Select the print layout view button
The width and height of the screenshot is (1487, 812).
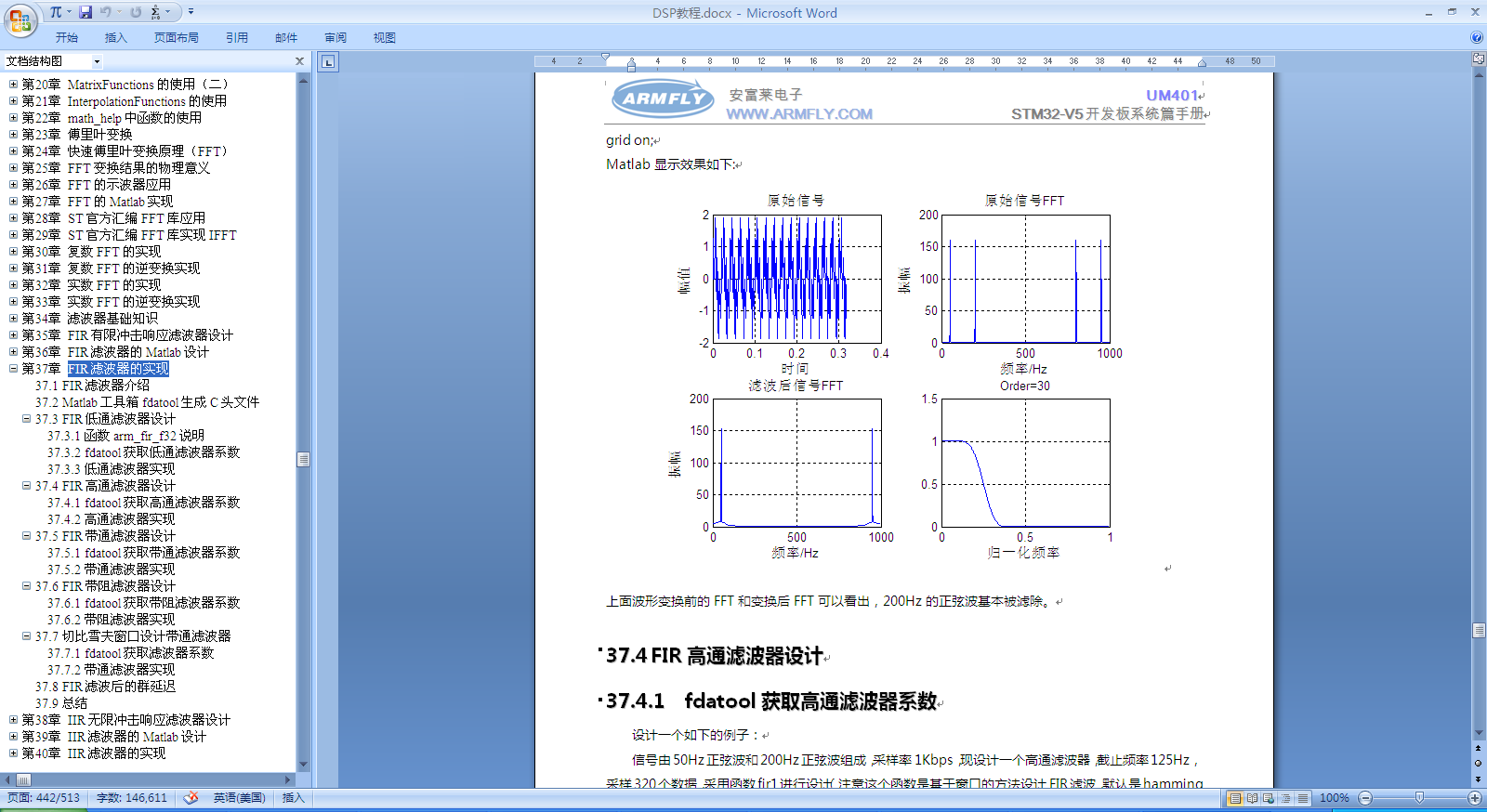tap(1235, 798)
